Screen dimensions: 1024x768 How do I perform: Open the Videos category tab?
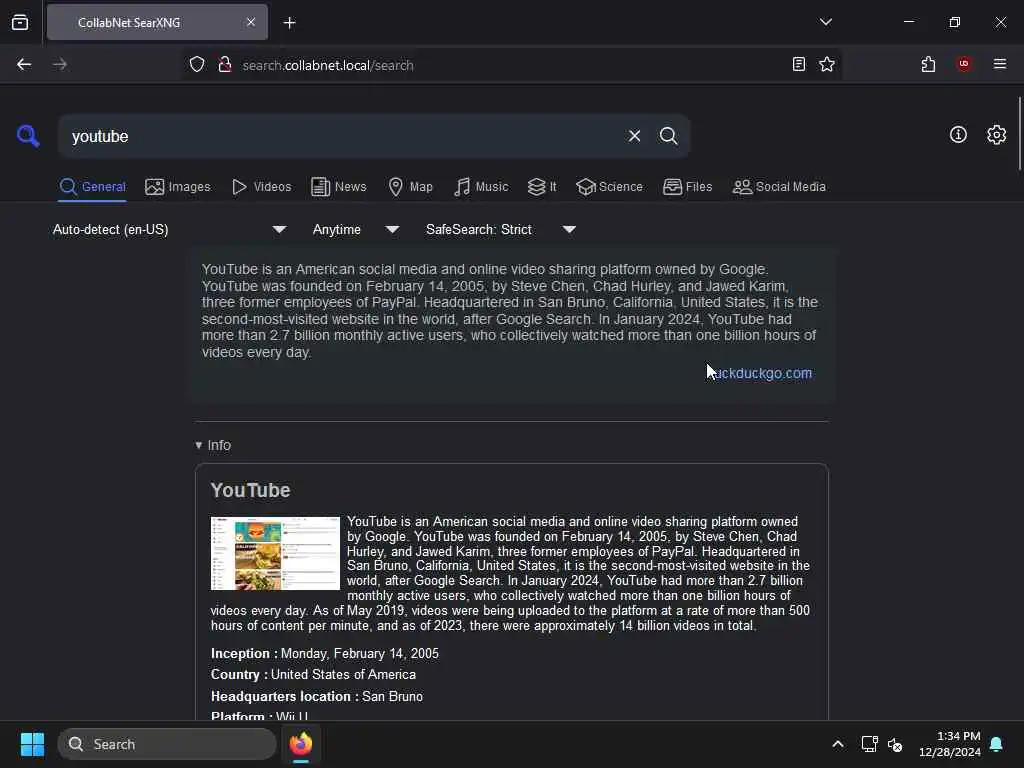[x=261, y=187]
